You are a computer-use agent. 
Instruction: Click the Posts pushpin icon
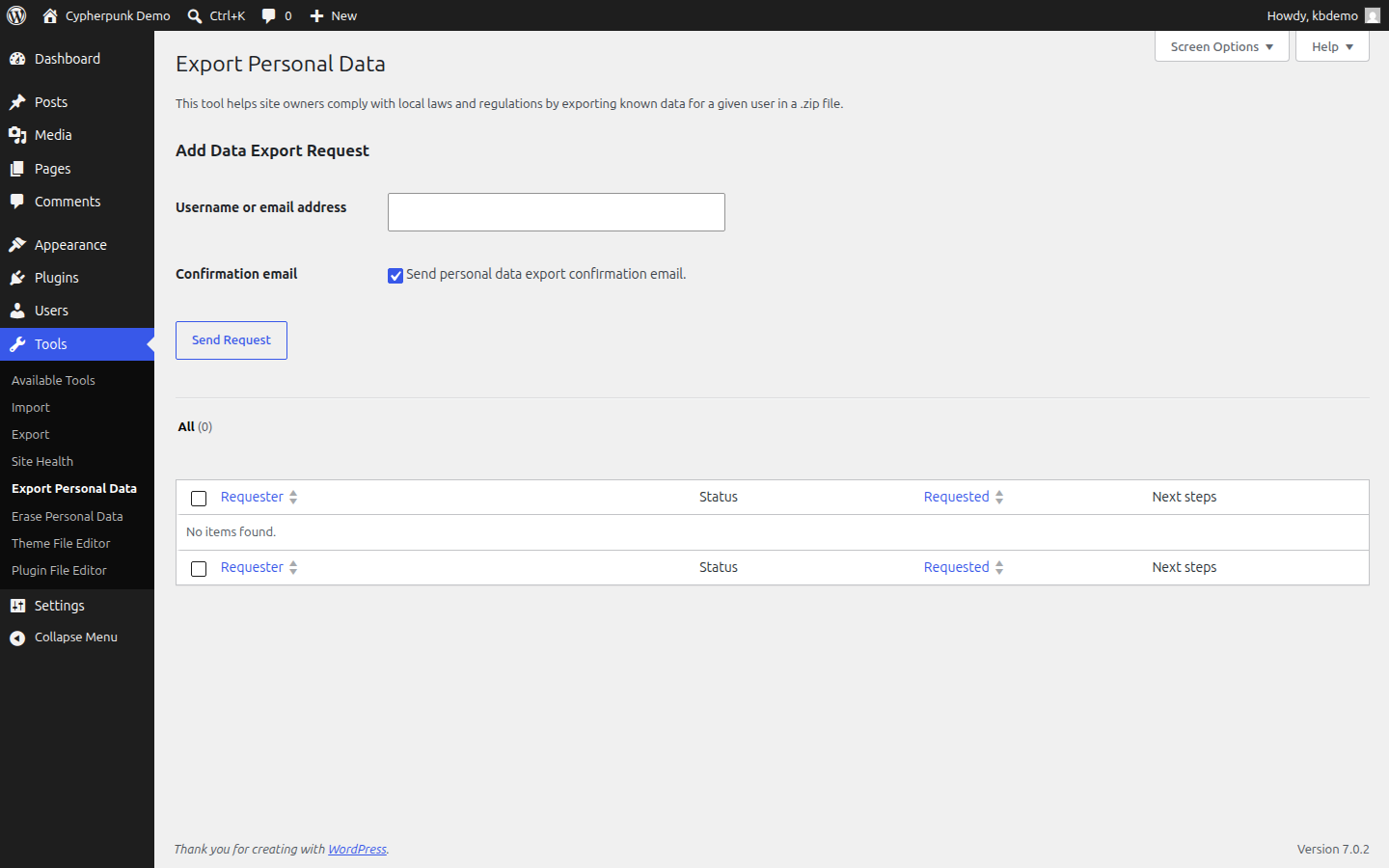coord(17,102)
